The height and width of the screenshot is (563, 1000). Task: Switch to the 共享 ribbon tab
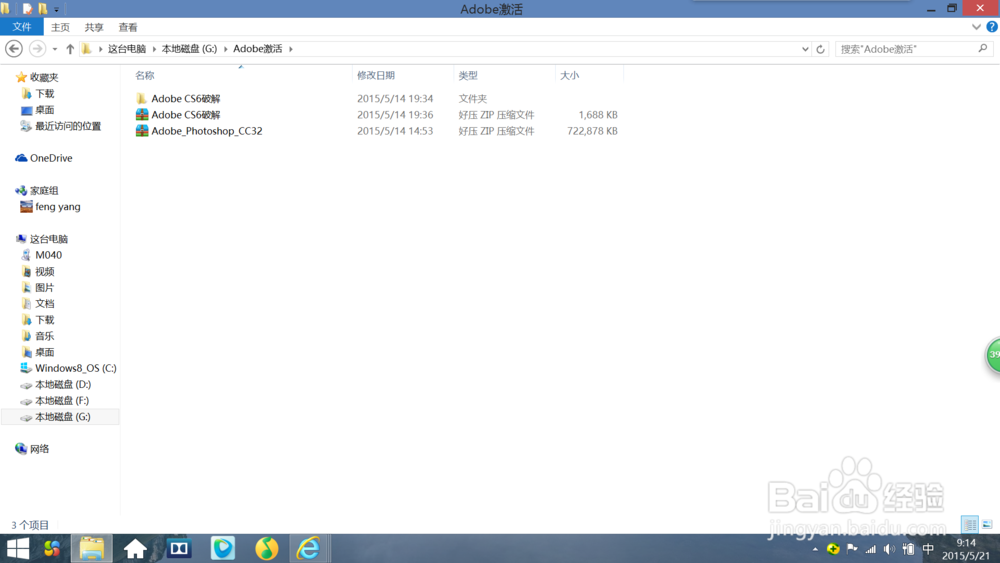(94, 27)
